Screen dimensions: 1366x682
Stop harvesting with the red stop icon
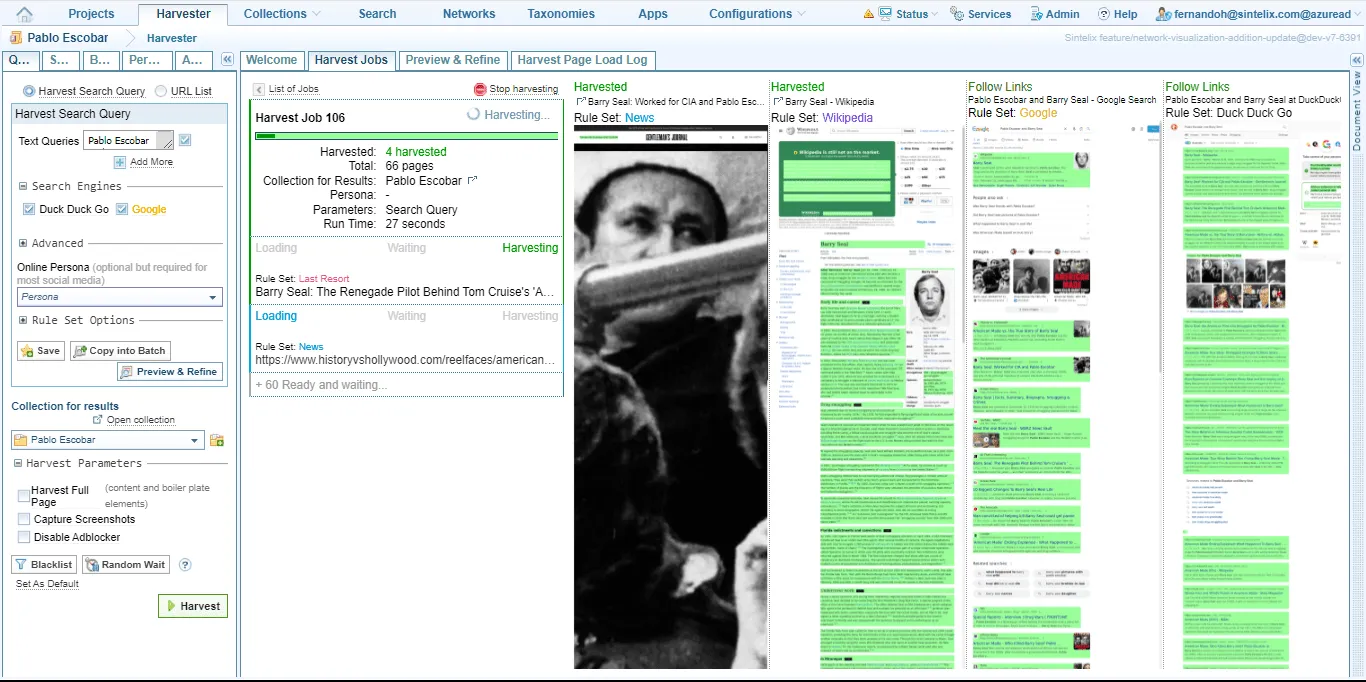(480, 89)
